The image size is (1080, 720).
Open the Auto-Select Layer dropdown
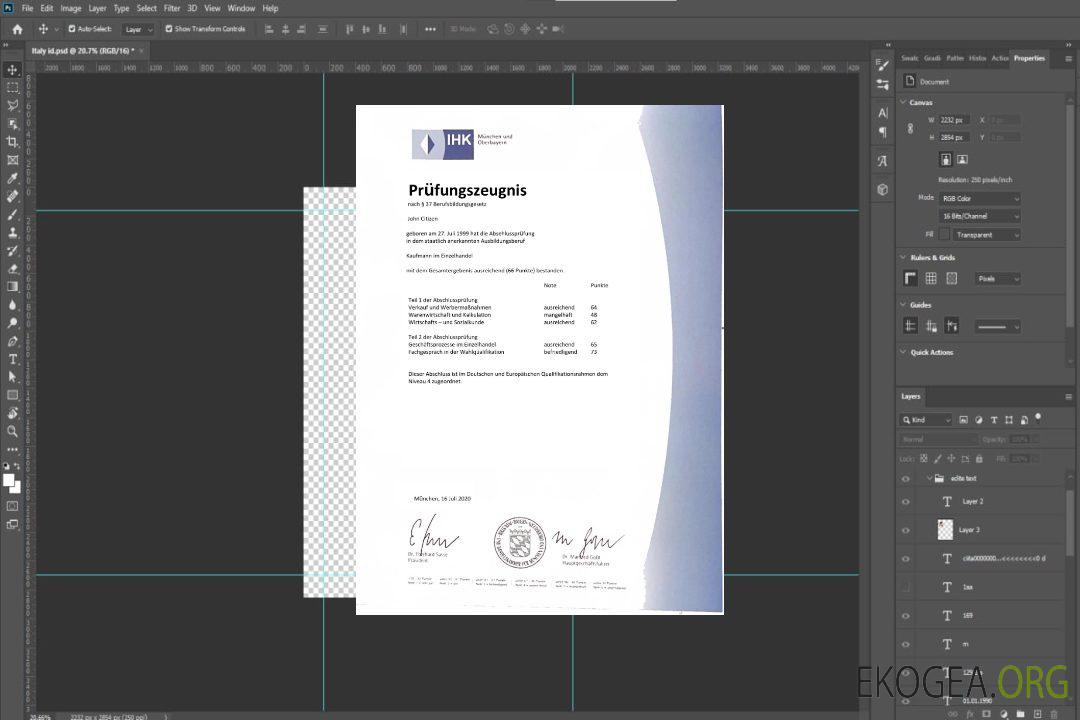tap(138, 30)
